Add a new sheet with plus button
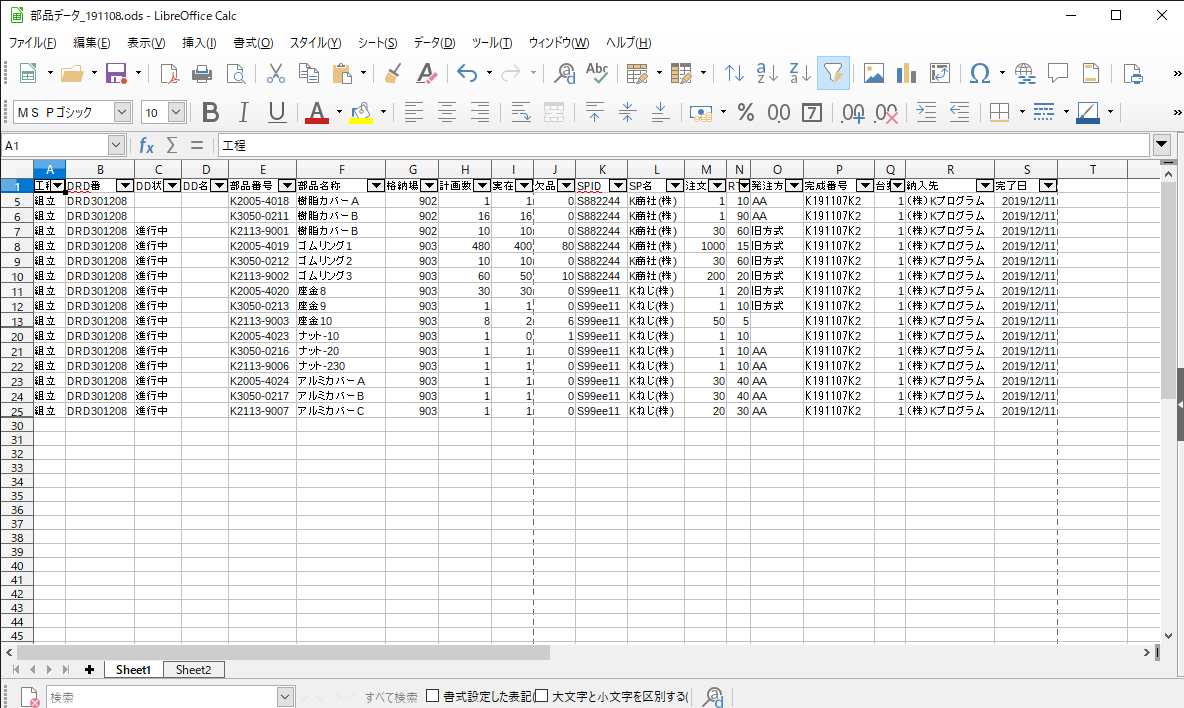Viewport: 1184px width, 708px height. click(x=89, y=670)
